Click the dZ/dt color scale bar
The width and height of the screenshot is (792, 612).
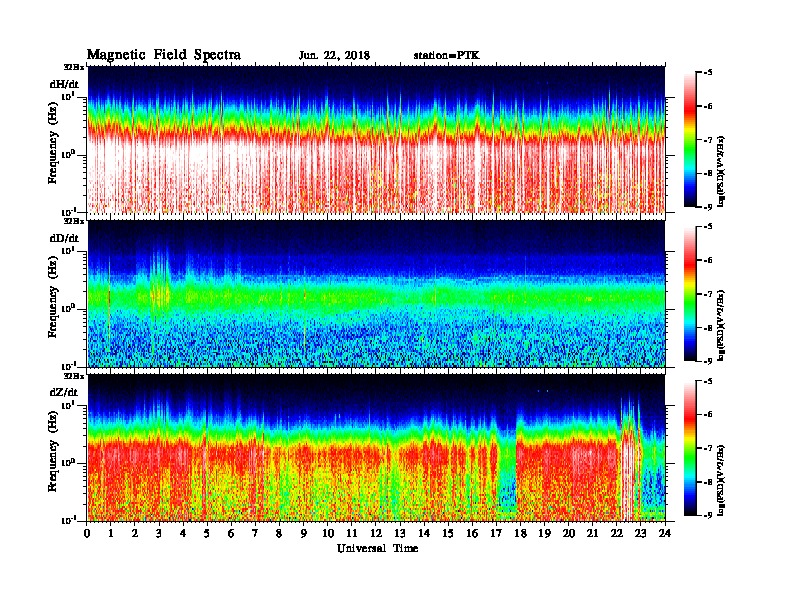[690, 448]
